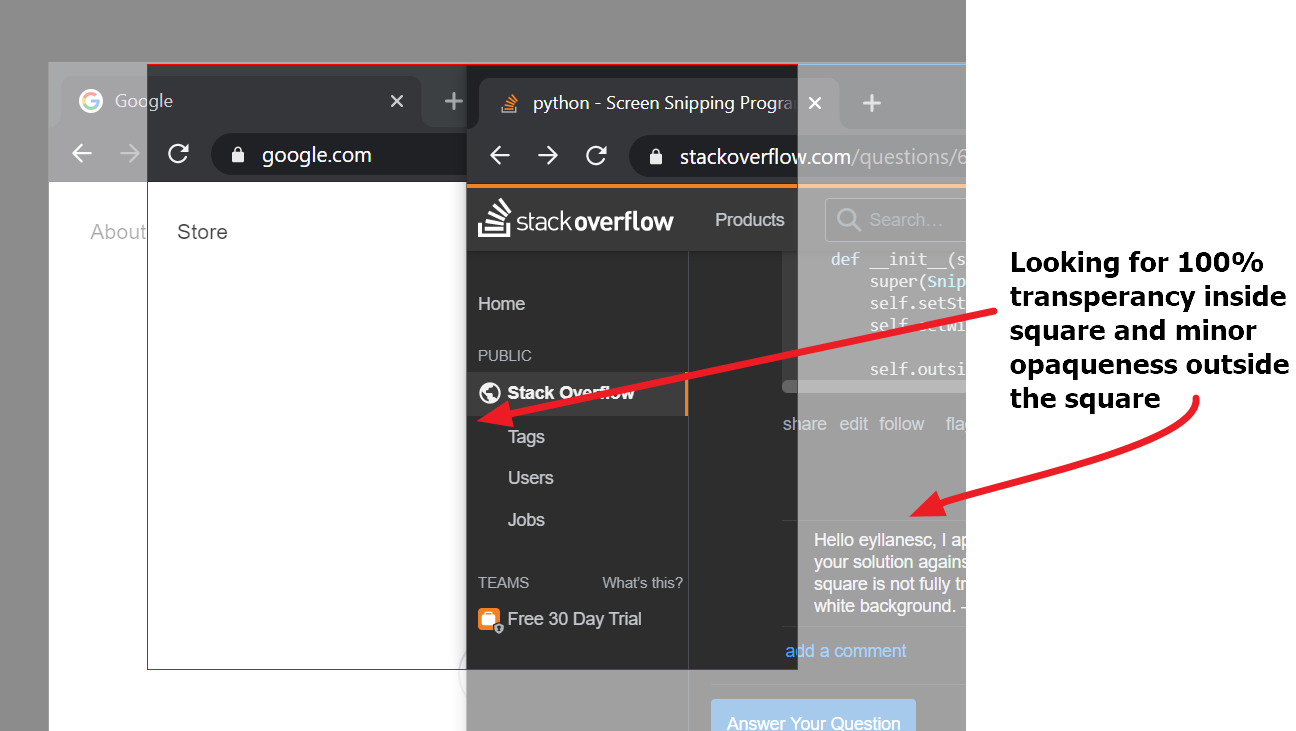Click the What's this? link
This screenshot has width=1296, height=731.
pyautogui.click(x=642, y=583)
